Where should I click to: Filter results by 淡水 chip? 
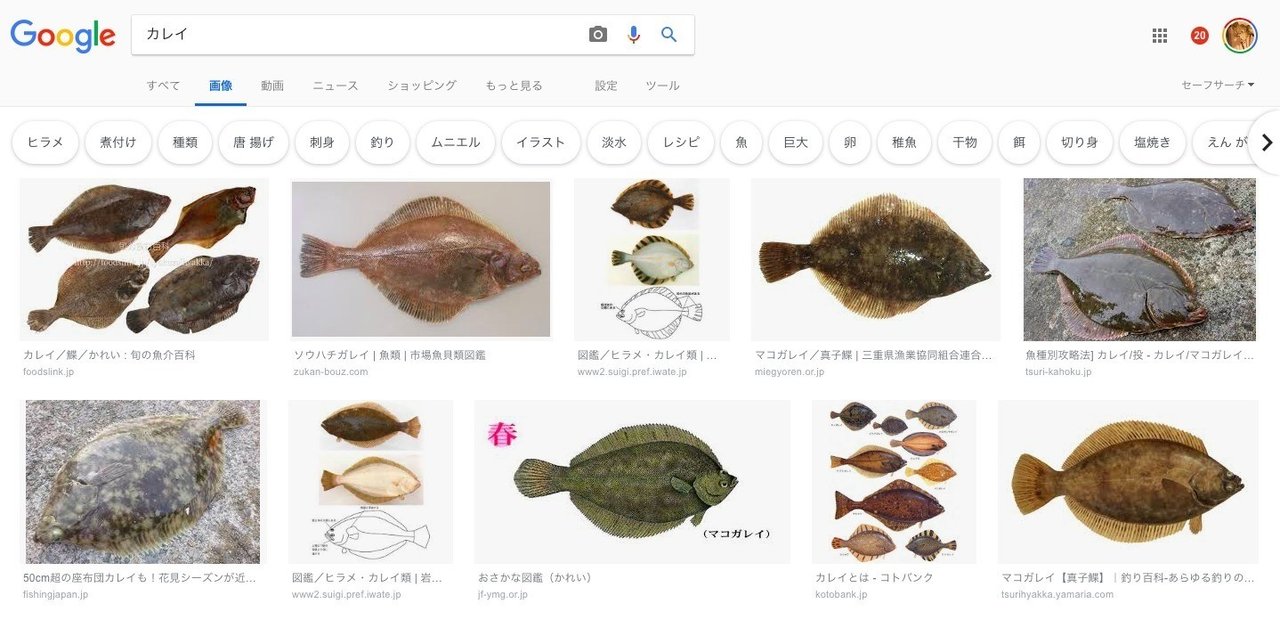[x=614, y=143]
